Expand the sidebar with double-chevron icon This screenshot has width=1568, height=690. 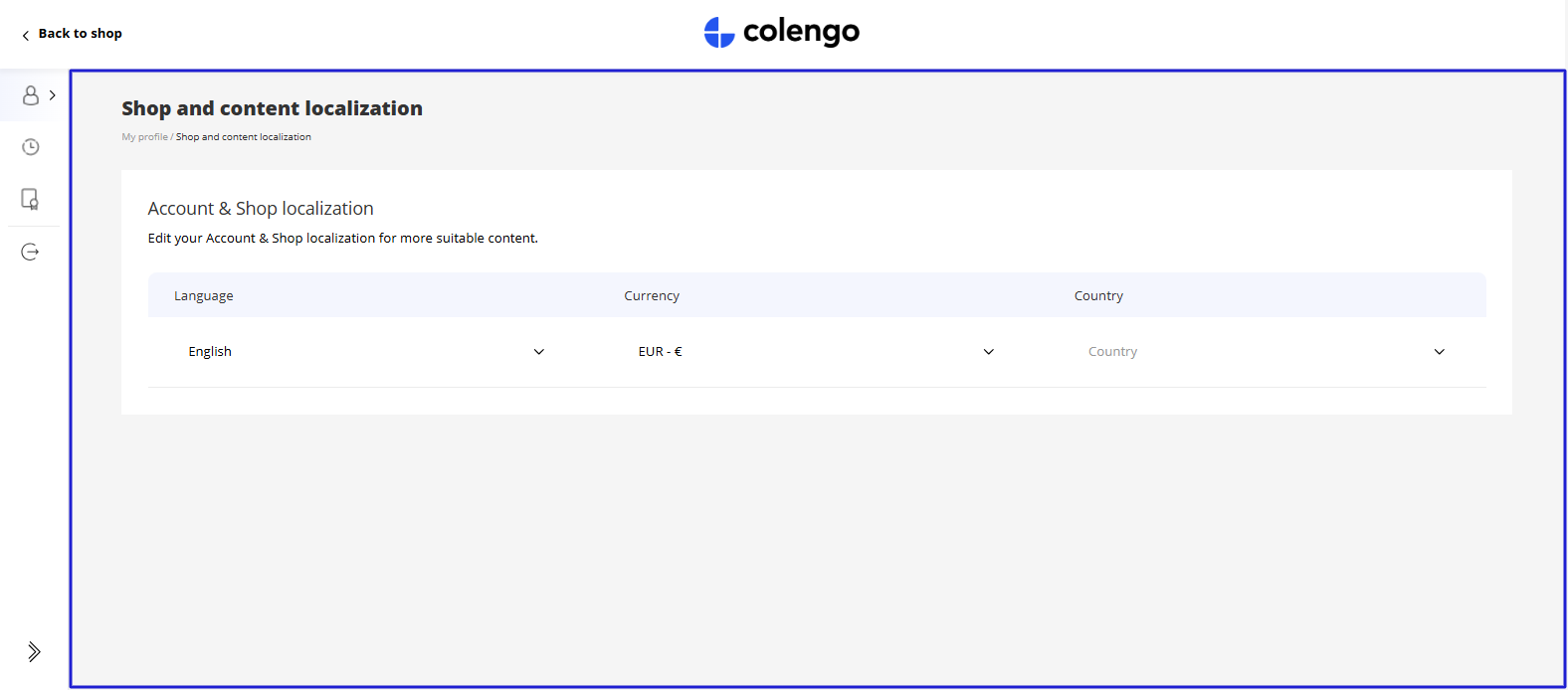coord(34,652)
